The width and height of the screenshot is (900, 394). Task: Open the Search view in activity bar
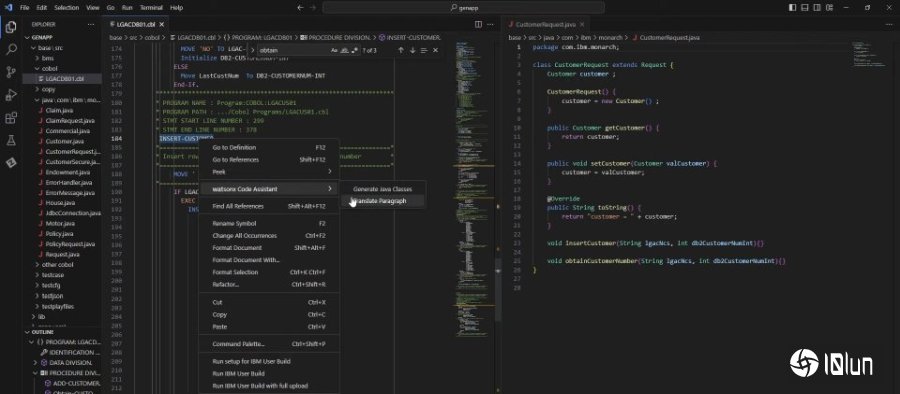click(x=10, y=49)
